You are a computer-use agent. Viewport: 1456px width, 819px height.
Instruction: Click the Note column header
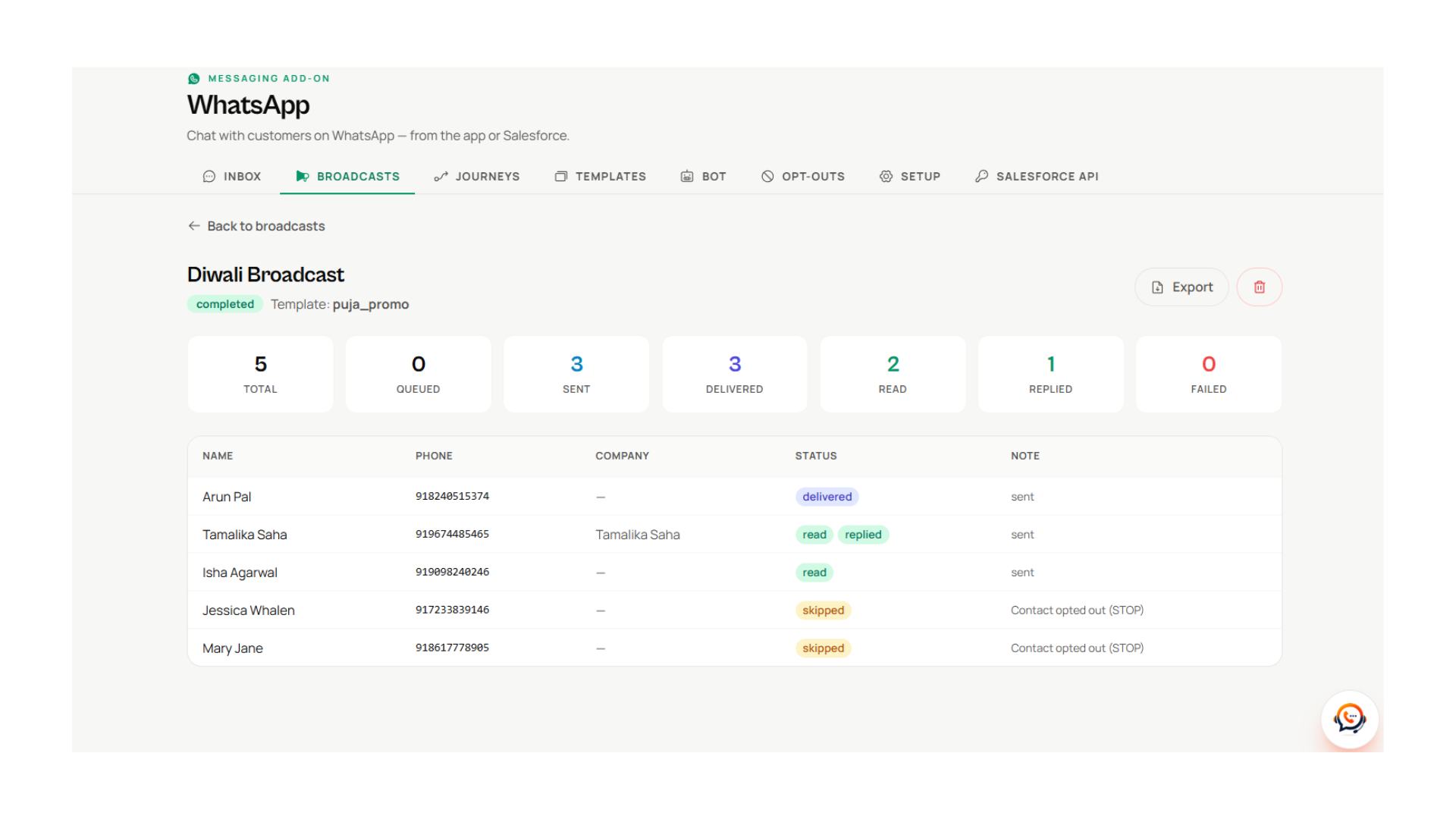click(1025, 456)
